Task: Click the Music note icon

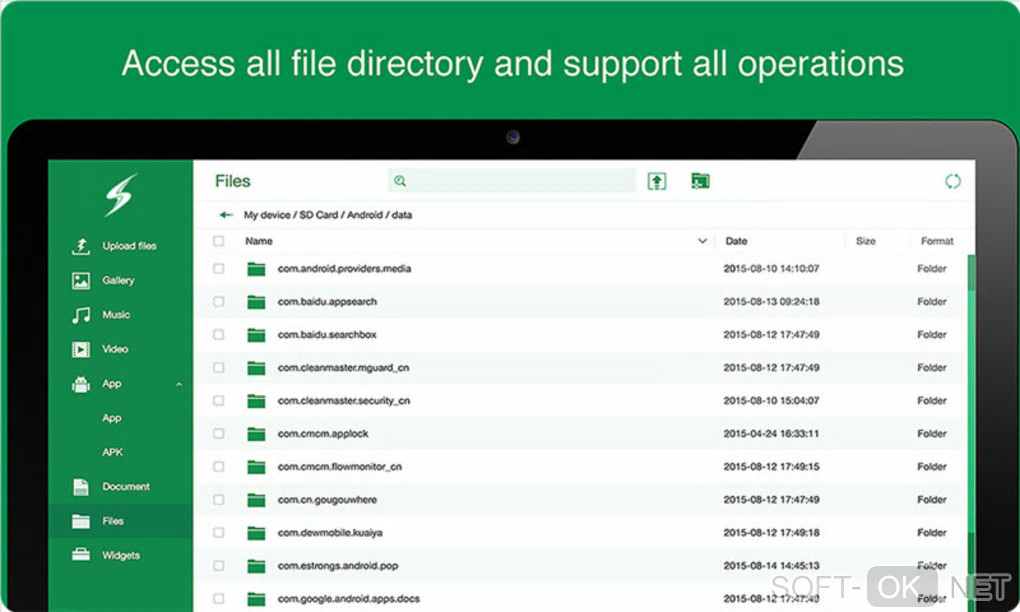Action: click(x=81, y=315)
